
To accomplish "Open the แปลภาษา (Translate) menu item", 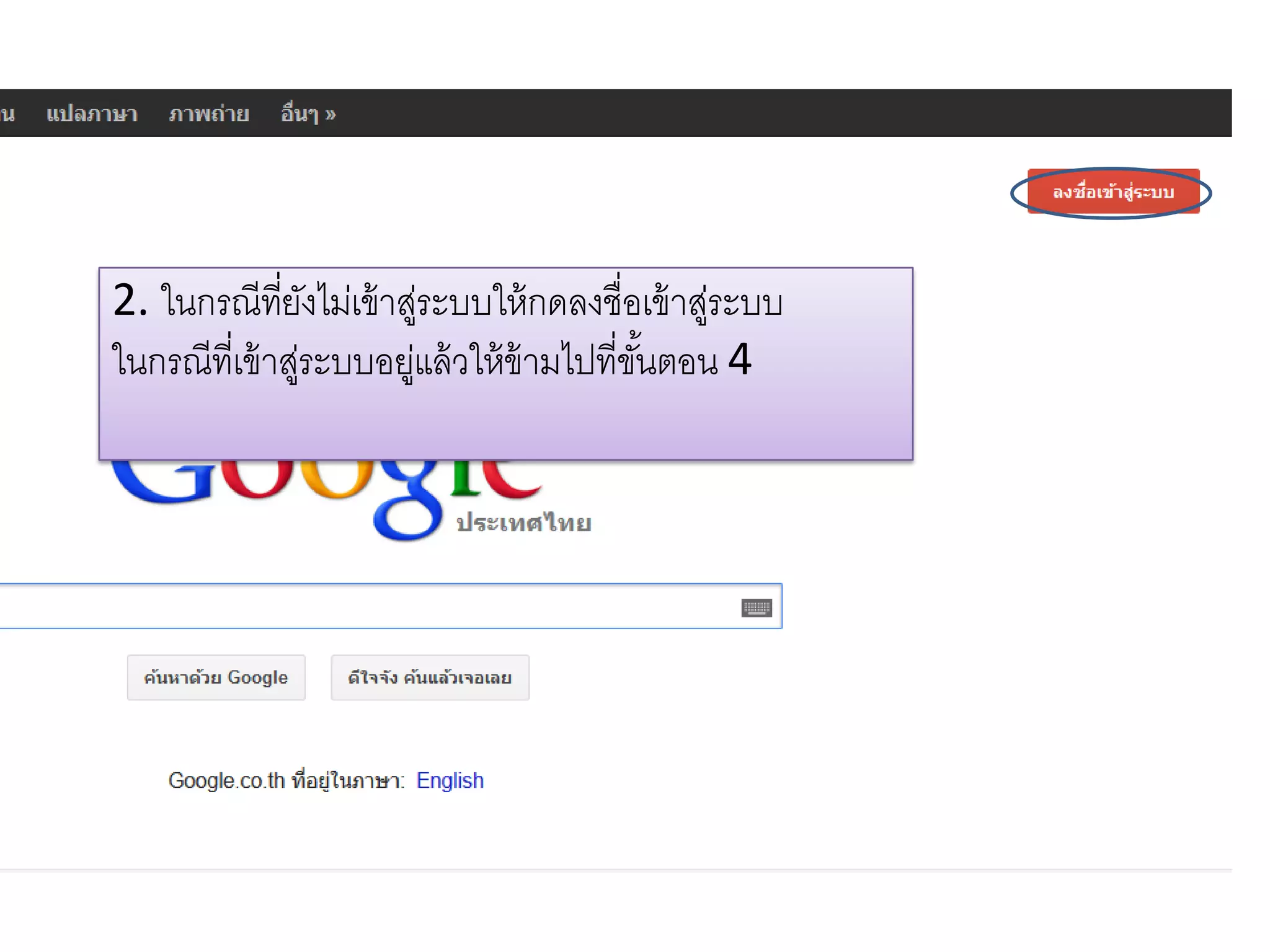I will pyautogui.click(x=92, y=114).
